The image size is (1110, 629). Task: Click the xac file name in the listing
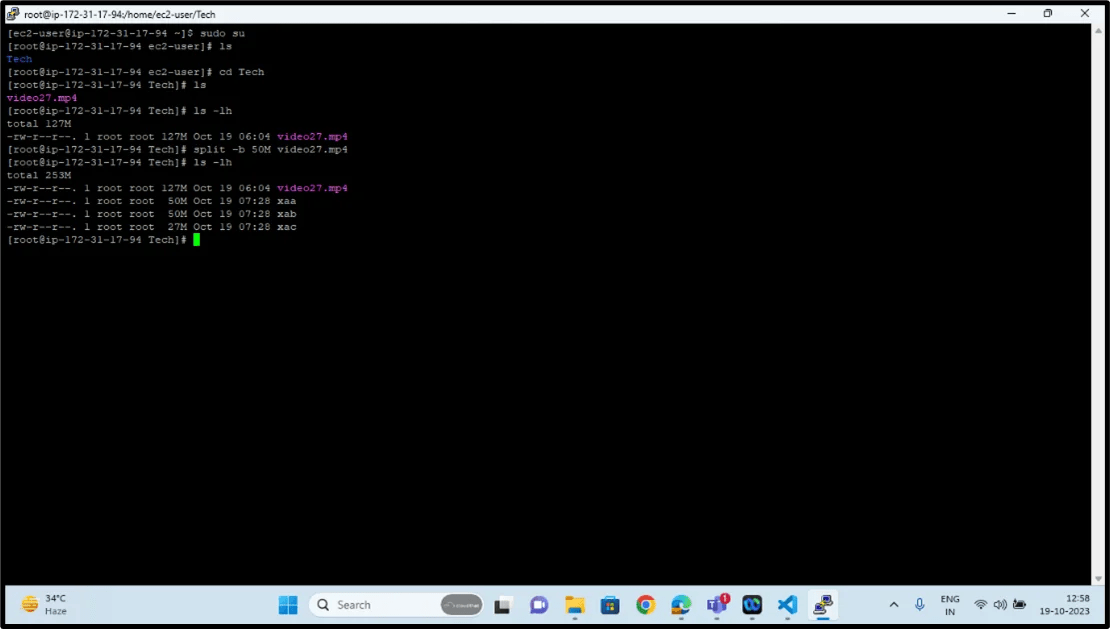coord(287,226)
